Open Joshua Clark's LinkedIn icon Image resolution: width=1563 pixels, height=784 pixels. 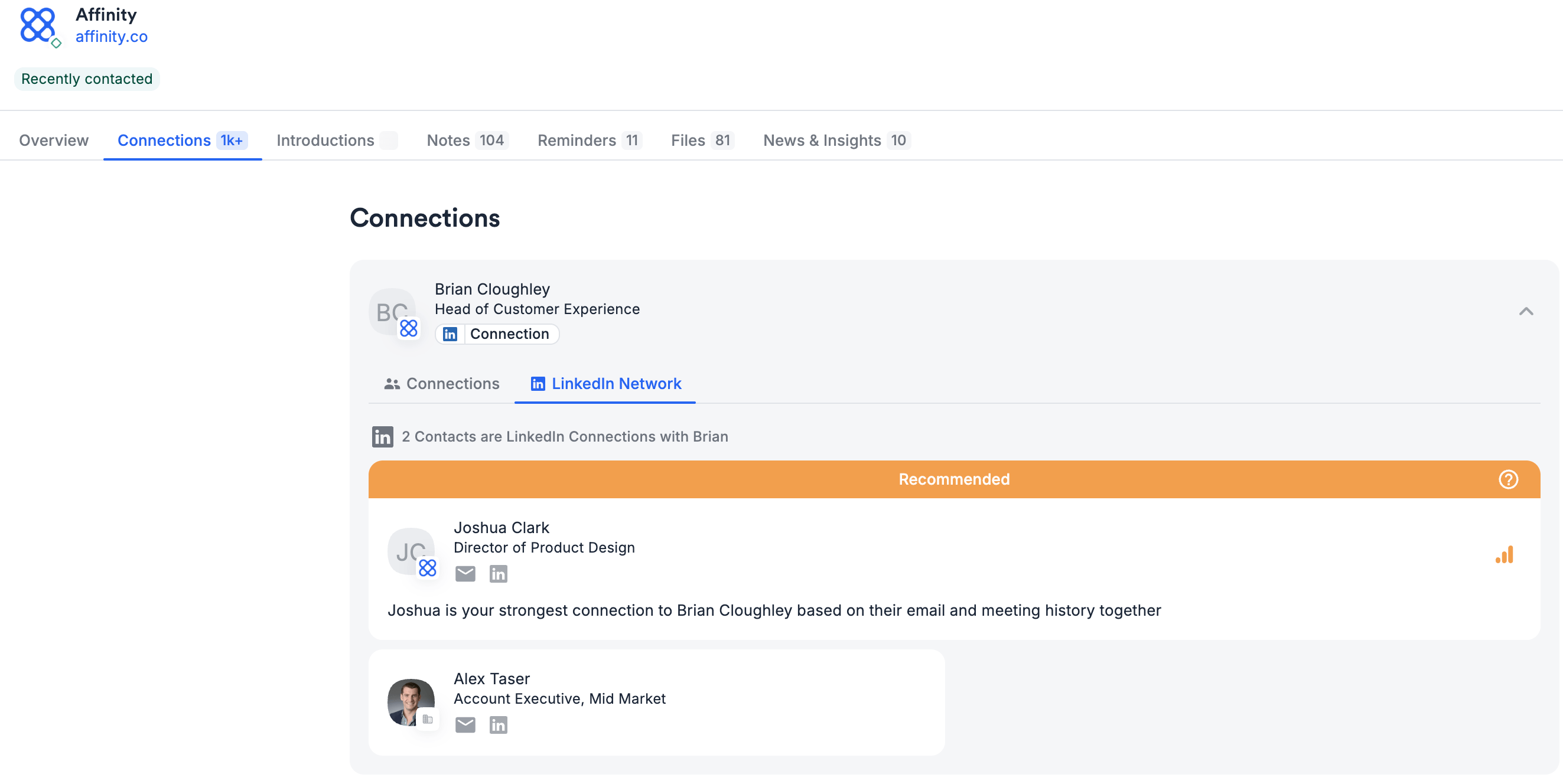point(498,574)
